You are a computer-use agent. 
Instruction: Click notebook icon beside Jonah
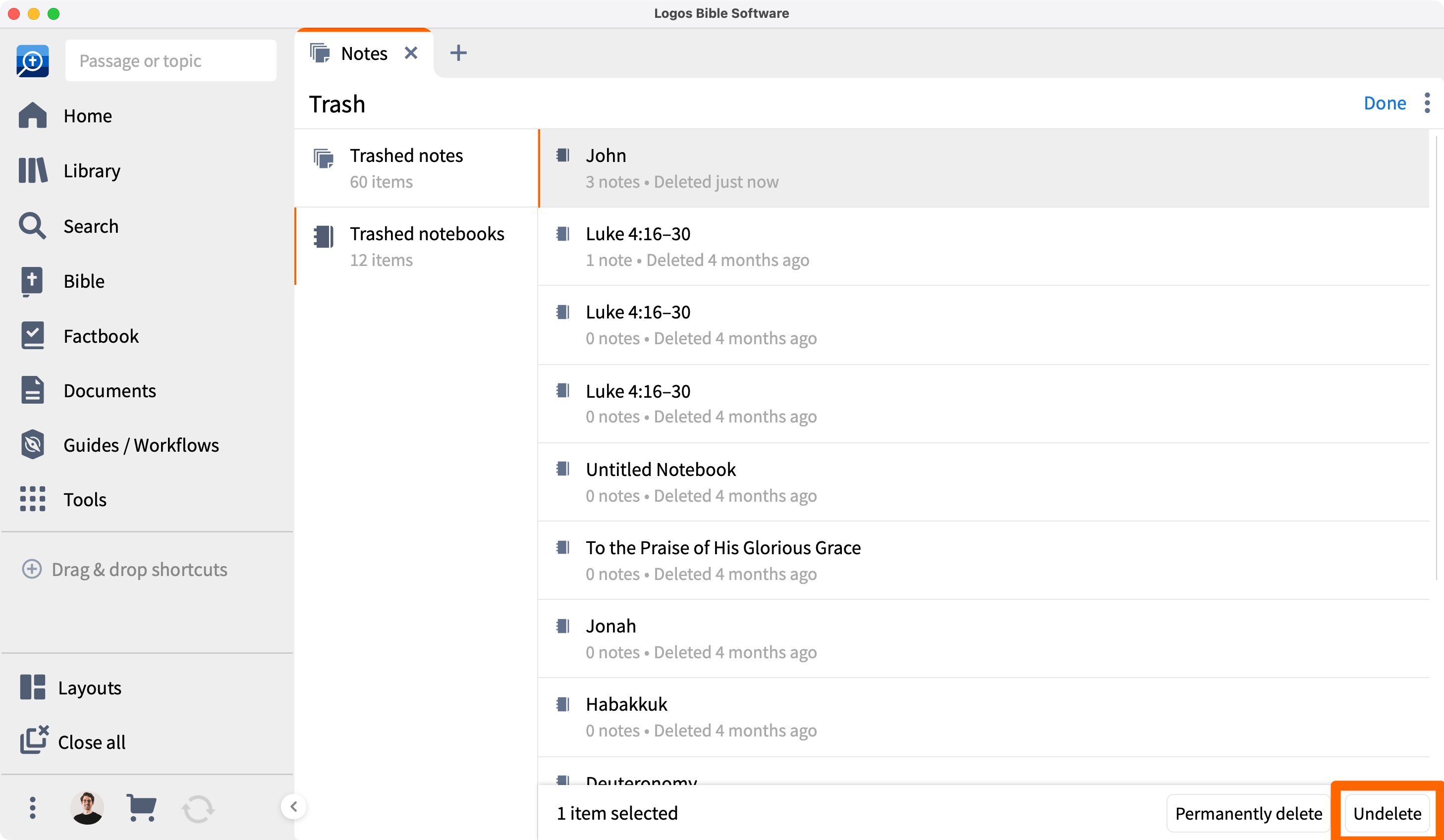point(563,626)
